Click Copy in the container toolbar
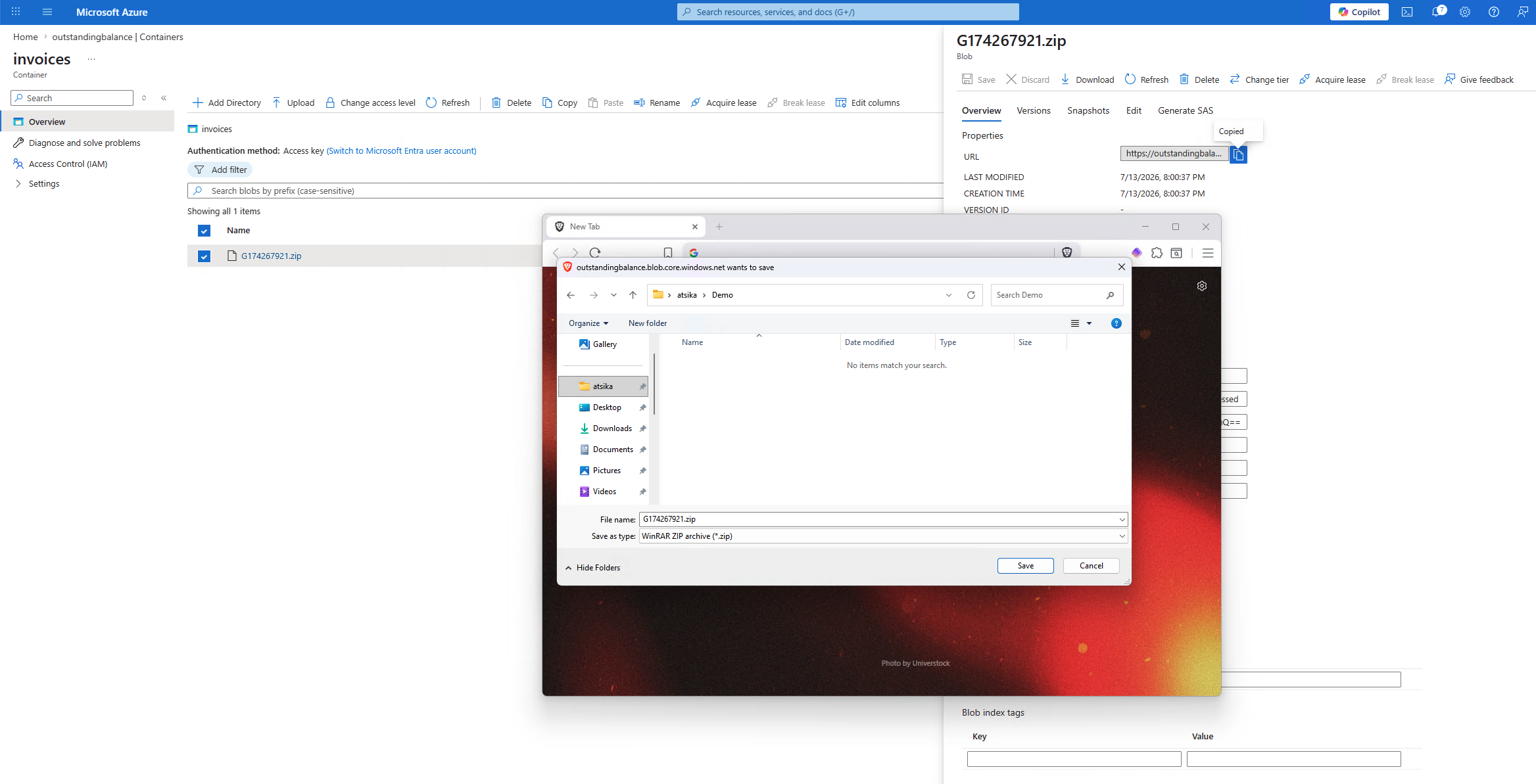1536x784 pixels. 560,103
